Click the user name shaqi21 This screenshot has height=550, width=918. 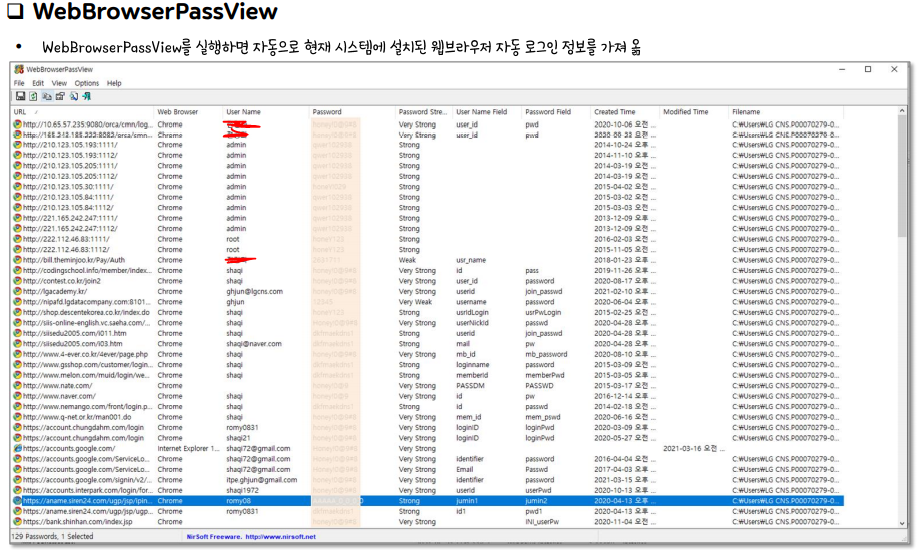click(238, 438)
